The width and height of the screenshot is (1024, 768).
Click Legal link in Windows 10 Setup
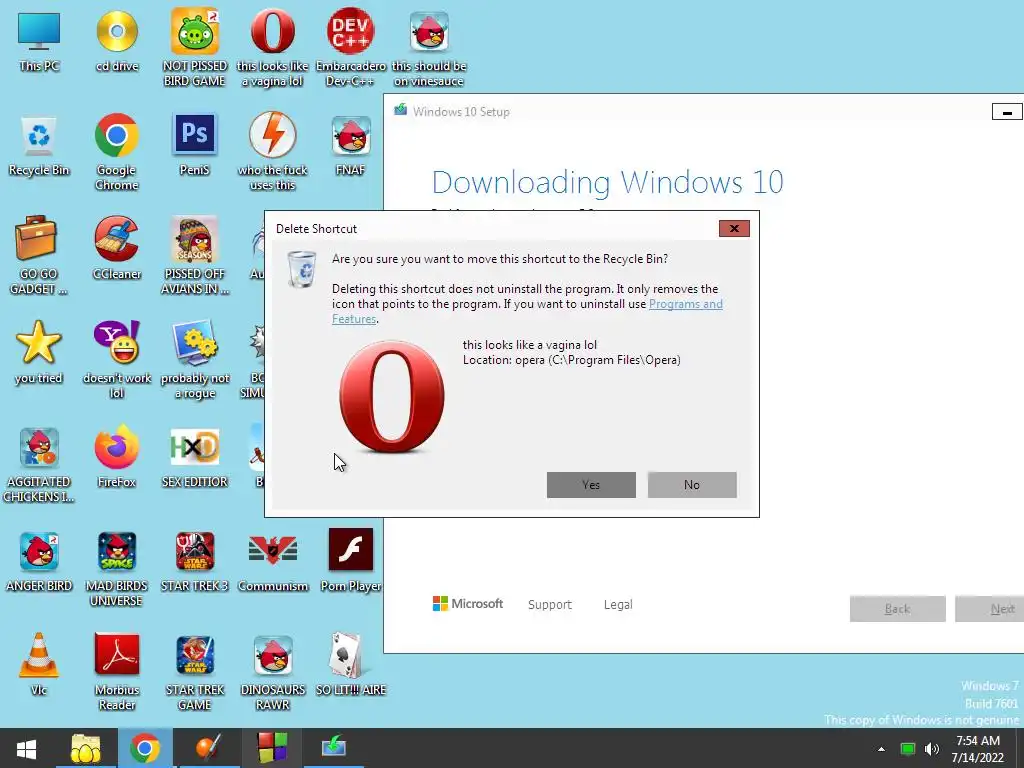pos(618,605)
